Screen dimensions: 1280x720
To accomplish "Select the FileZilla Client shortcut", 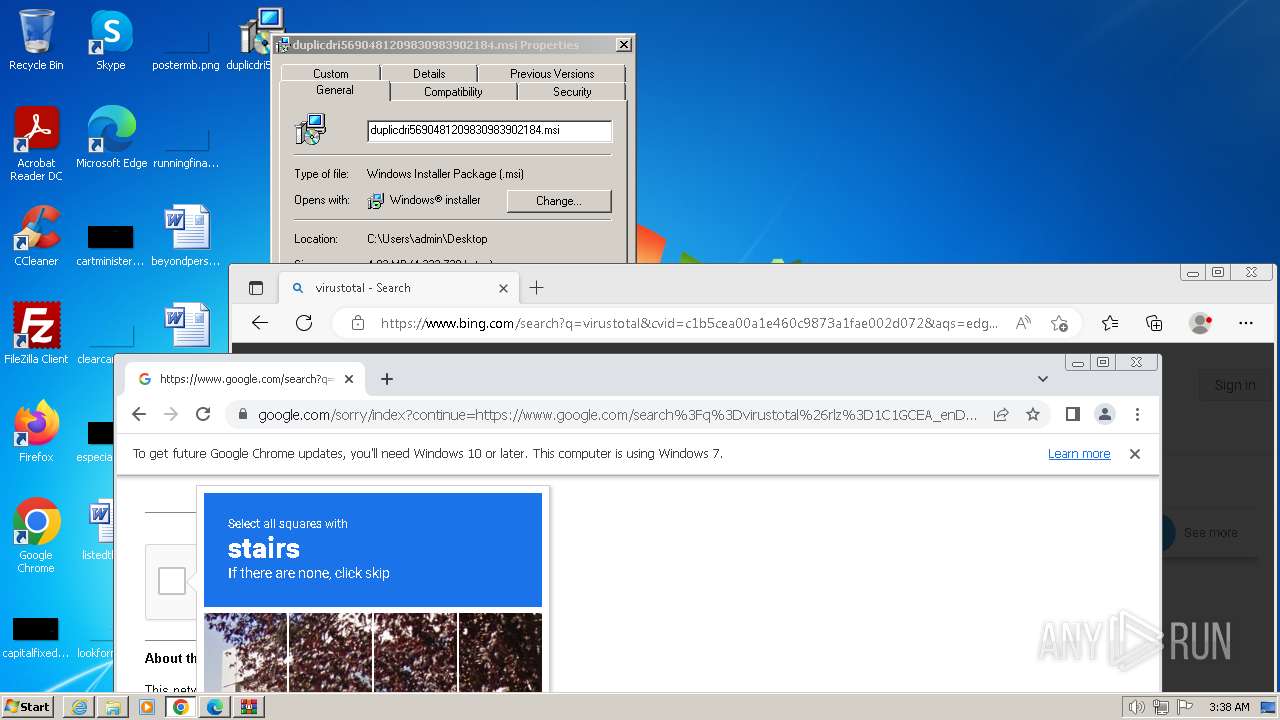I will coord(36,333).
